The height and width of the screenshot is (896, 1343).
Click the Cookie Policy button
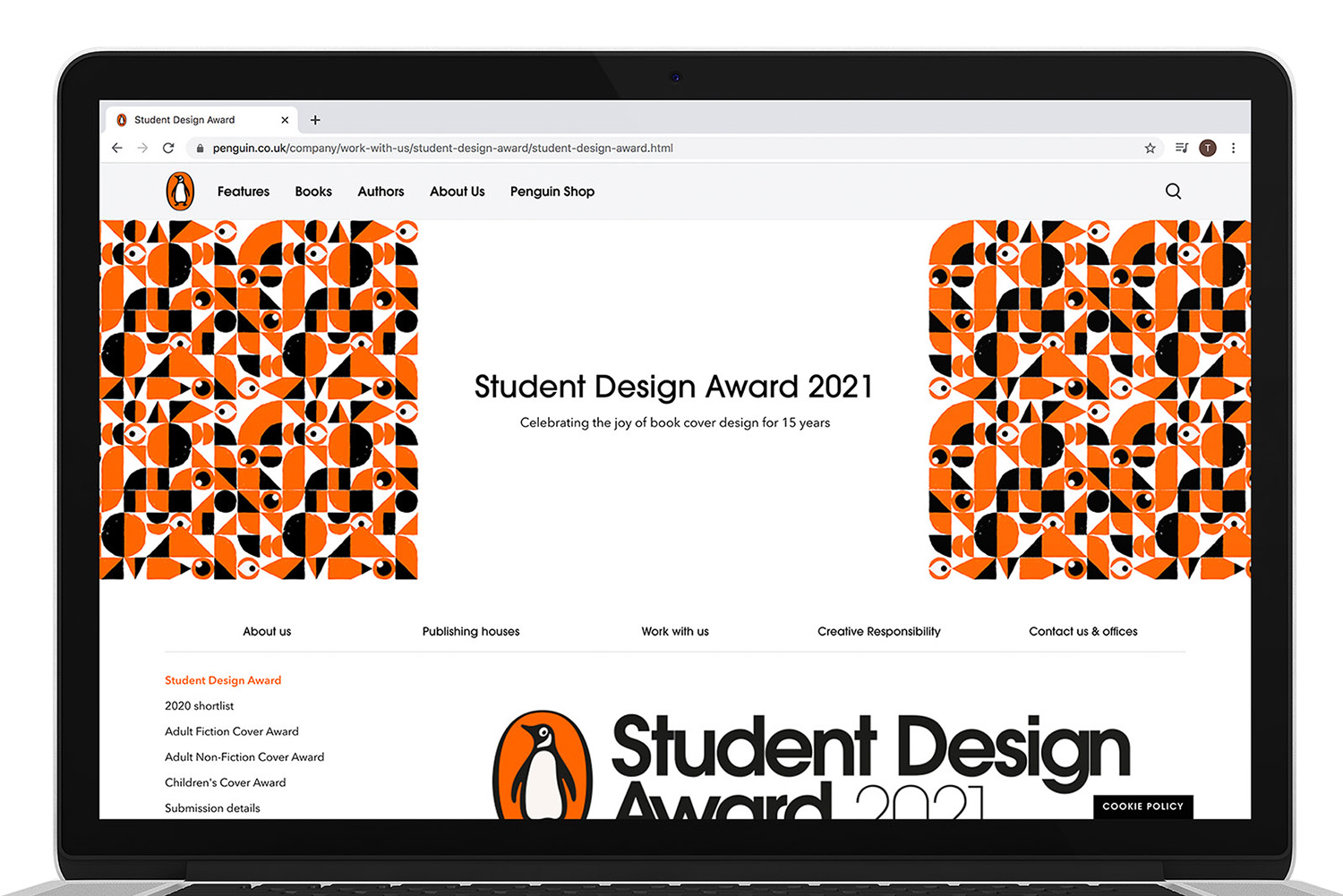click(1143, 806)
